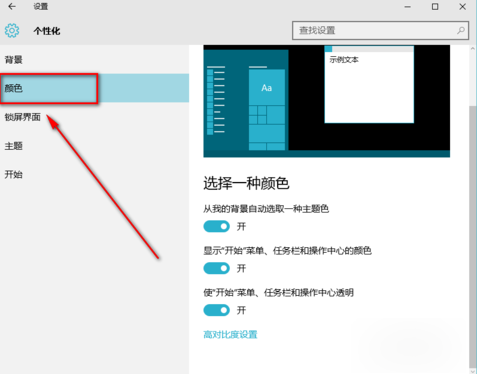Maximize the Settings window
The height and width of the screenshot is (374, 477).
[435, 7]
